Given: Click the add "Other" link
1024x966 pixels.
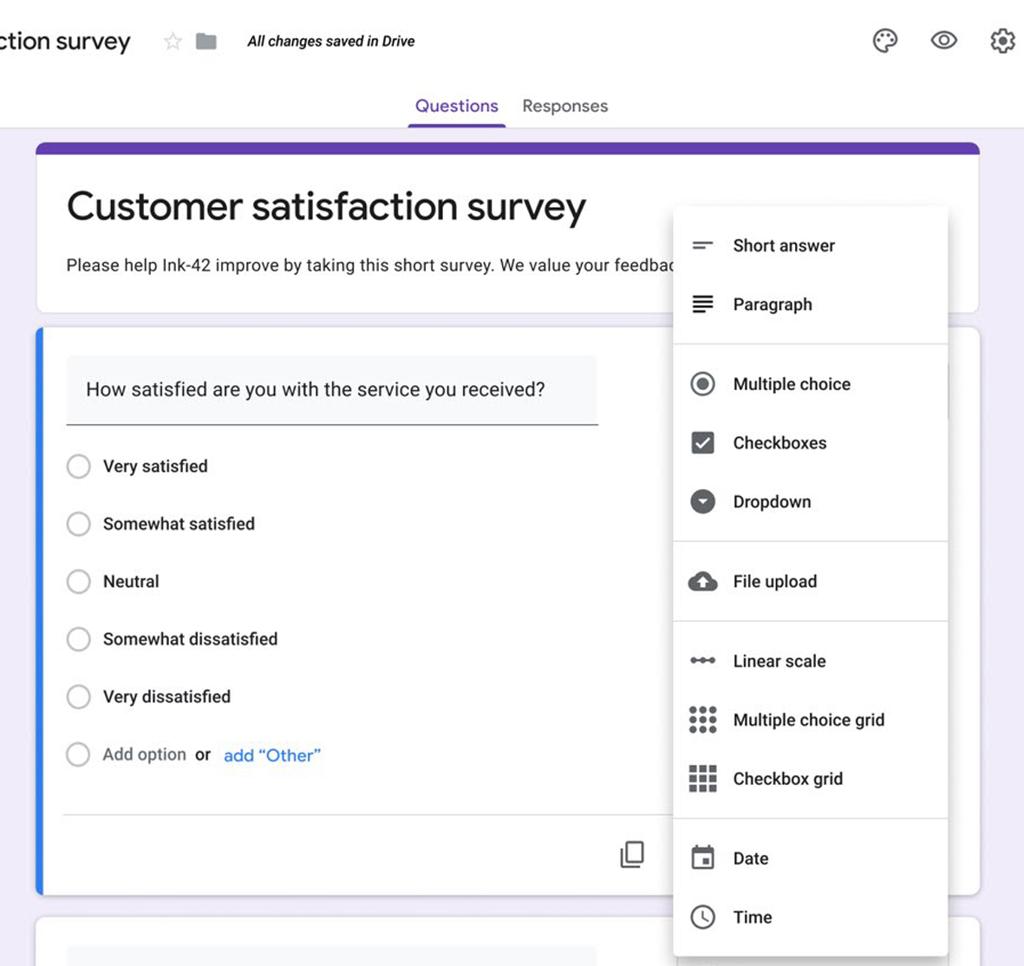Looking at the screenshot, I should (272, 755).
